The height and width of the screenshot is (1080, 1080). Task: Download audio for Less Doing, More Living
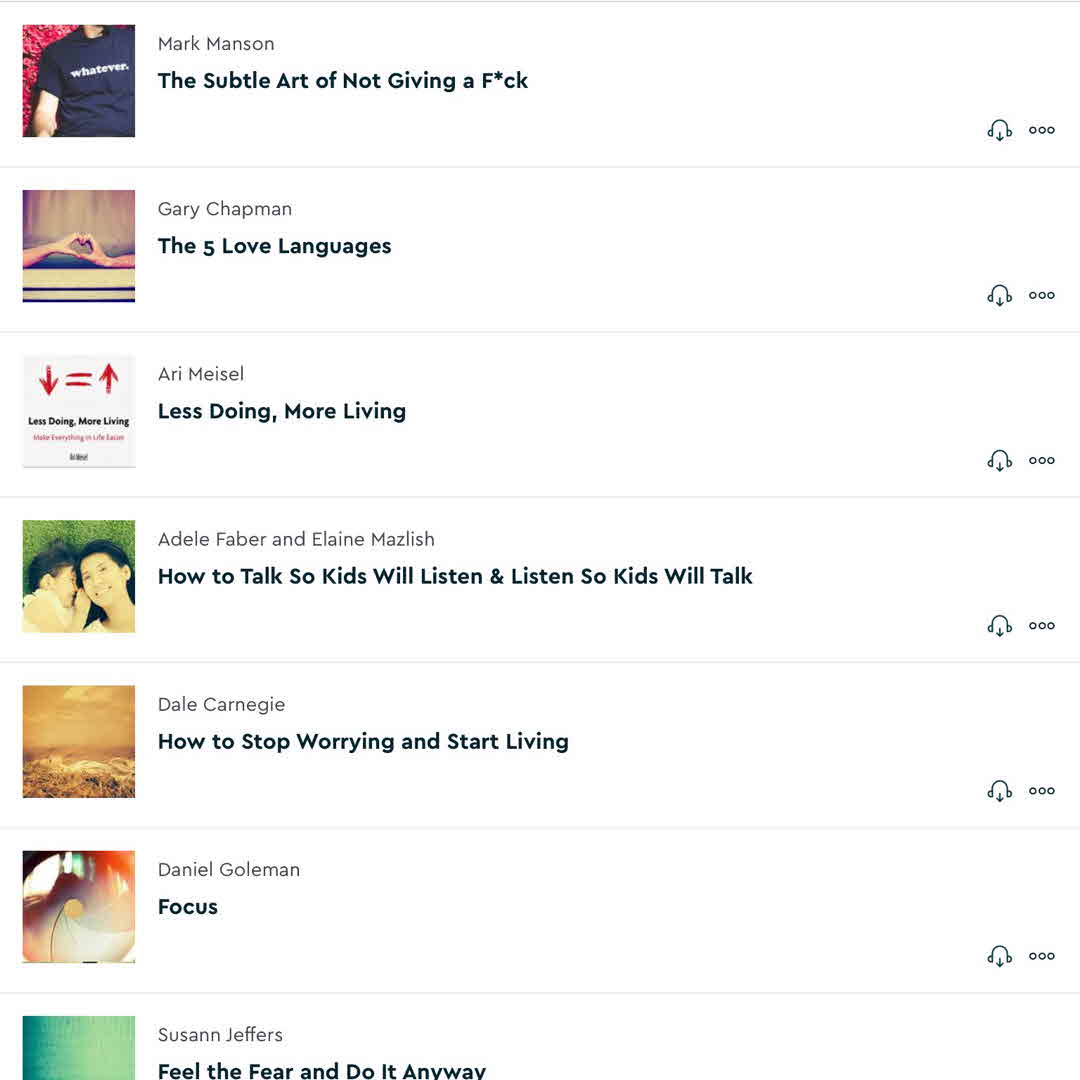tap(999, 461)
